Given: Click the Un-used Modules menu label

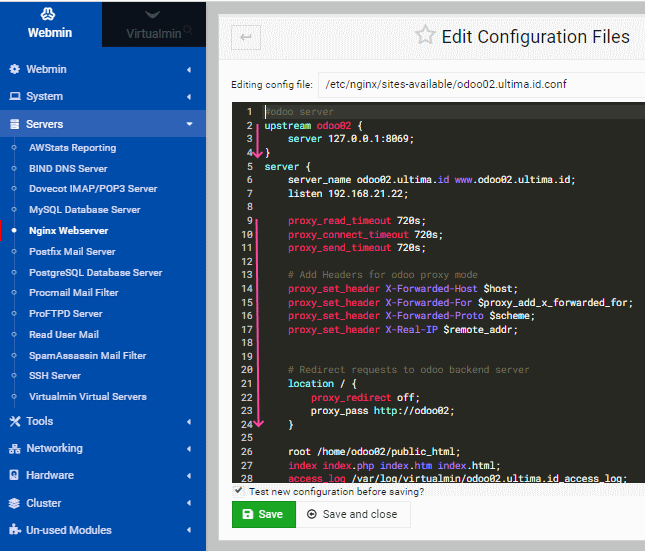Looking at the screenshot, I should tap(69, 530).
